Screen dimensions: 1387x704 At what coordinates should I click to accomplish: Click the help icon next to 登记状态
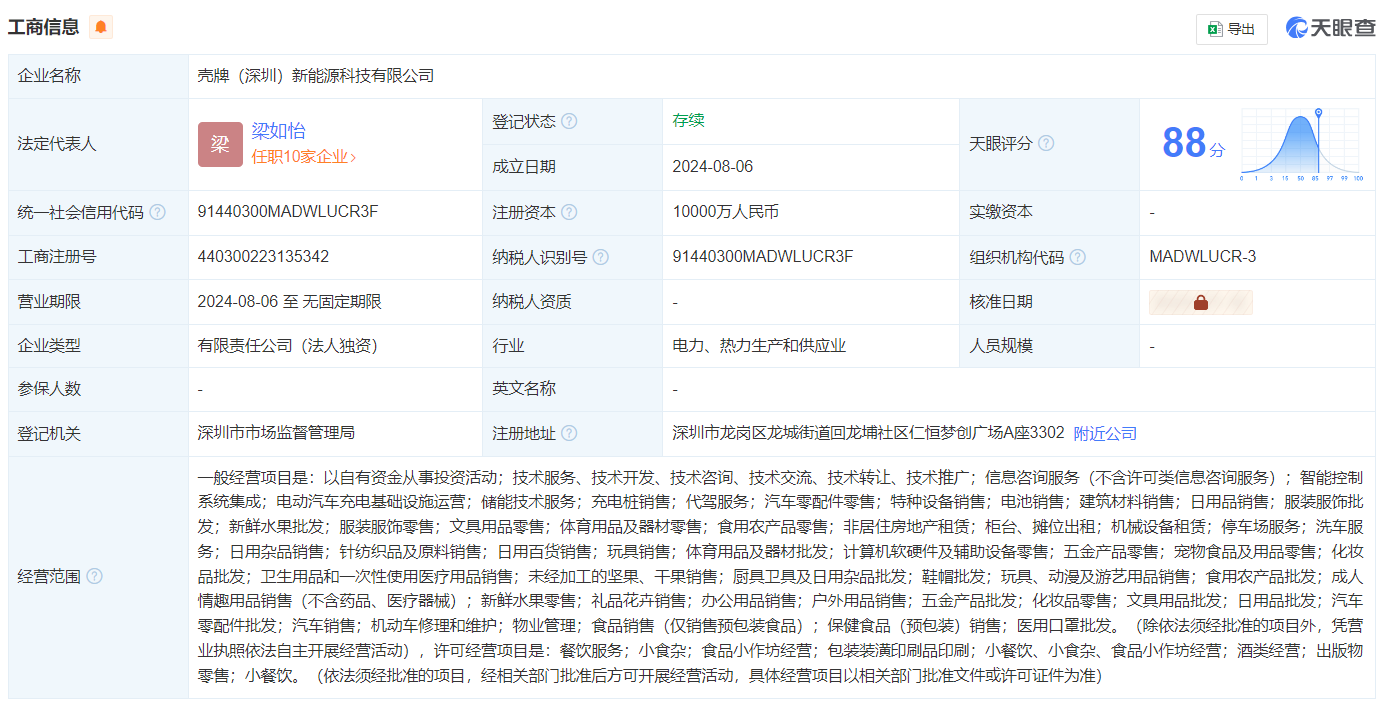(x=569, y=120)
